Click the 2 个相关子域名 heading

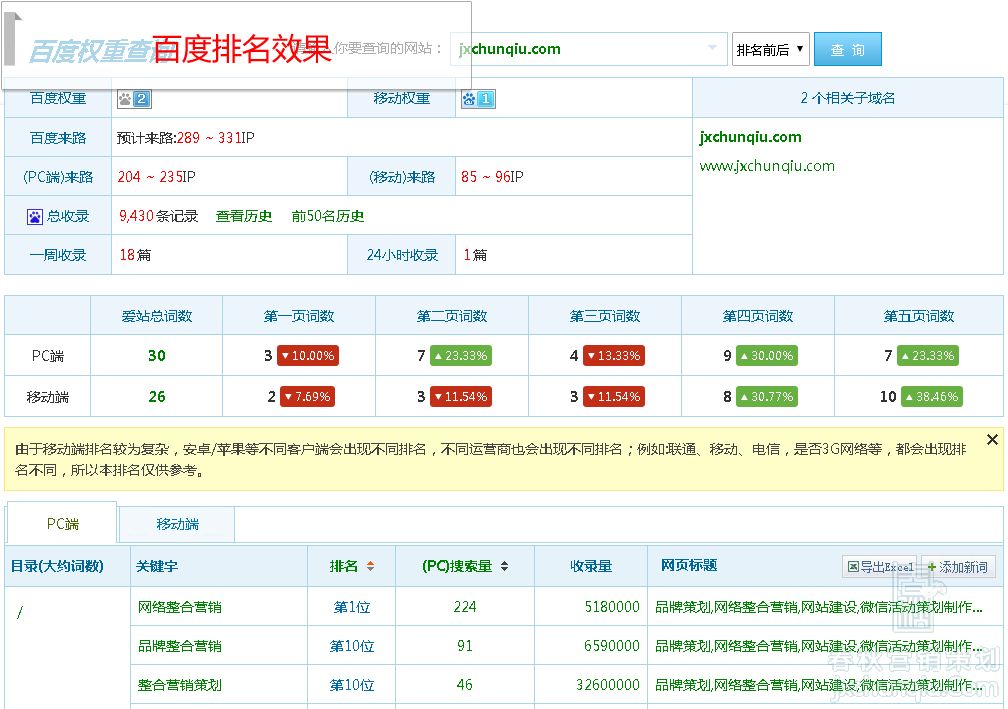tap(847, 98)
